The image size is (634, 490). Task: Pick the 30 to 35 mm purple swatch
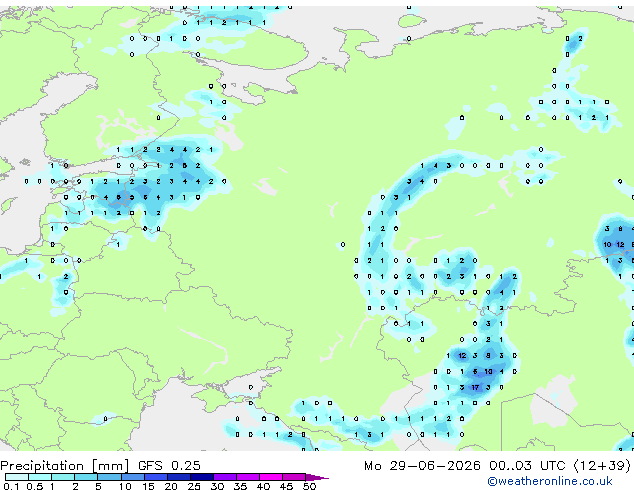coord(224,477)
